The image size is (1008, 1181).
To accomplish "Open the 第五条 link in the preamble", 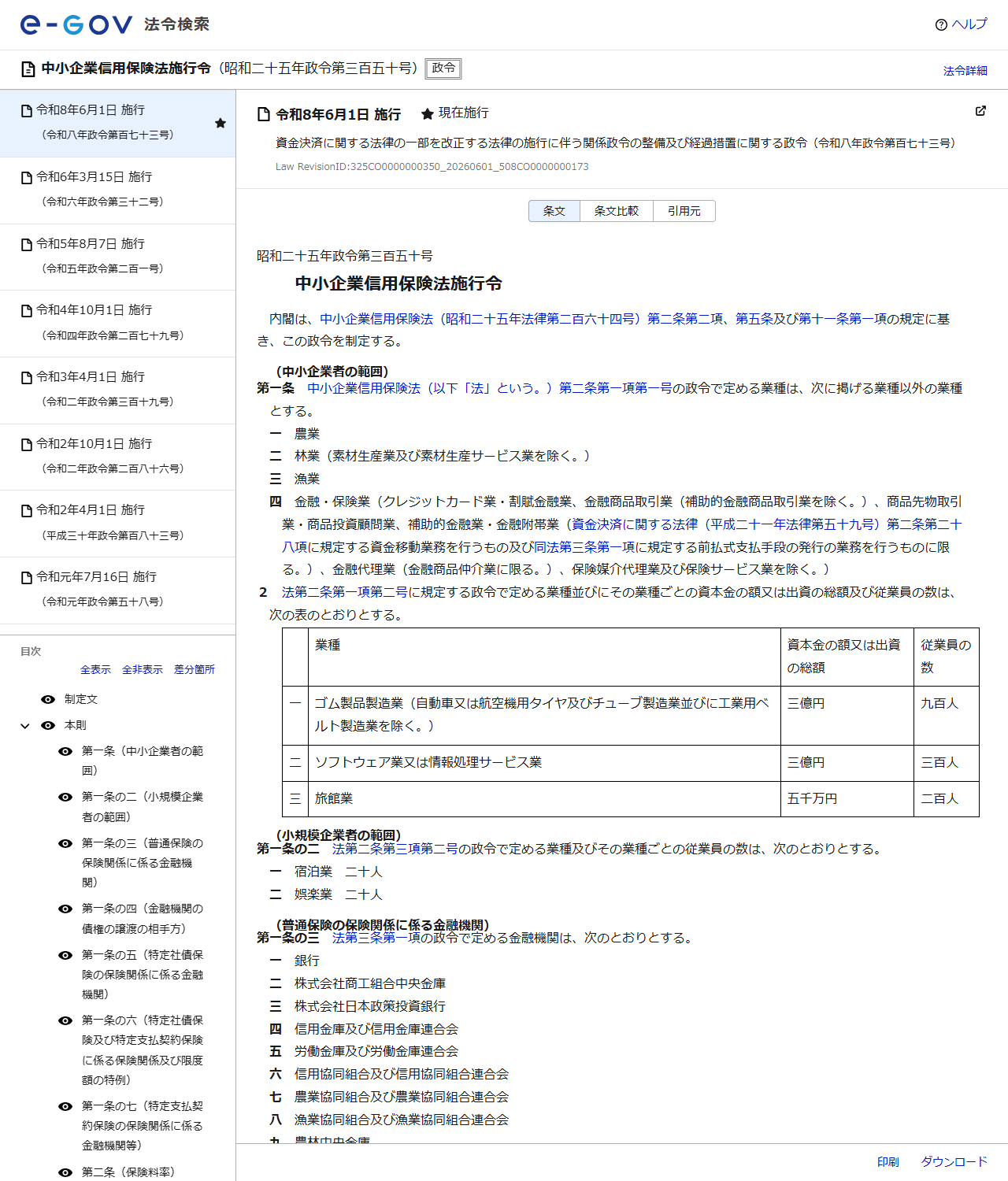I will pyautogui.click(x=754, y=319).
